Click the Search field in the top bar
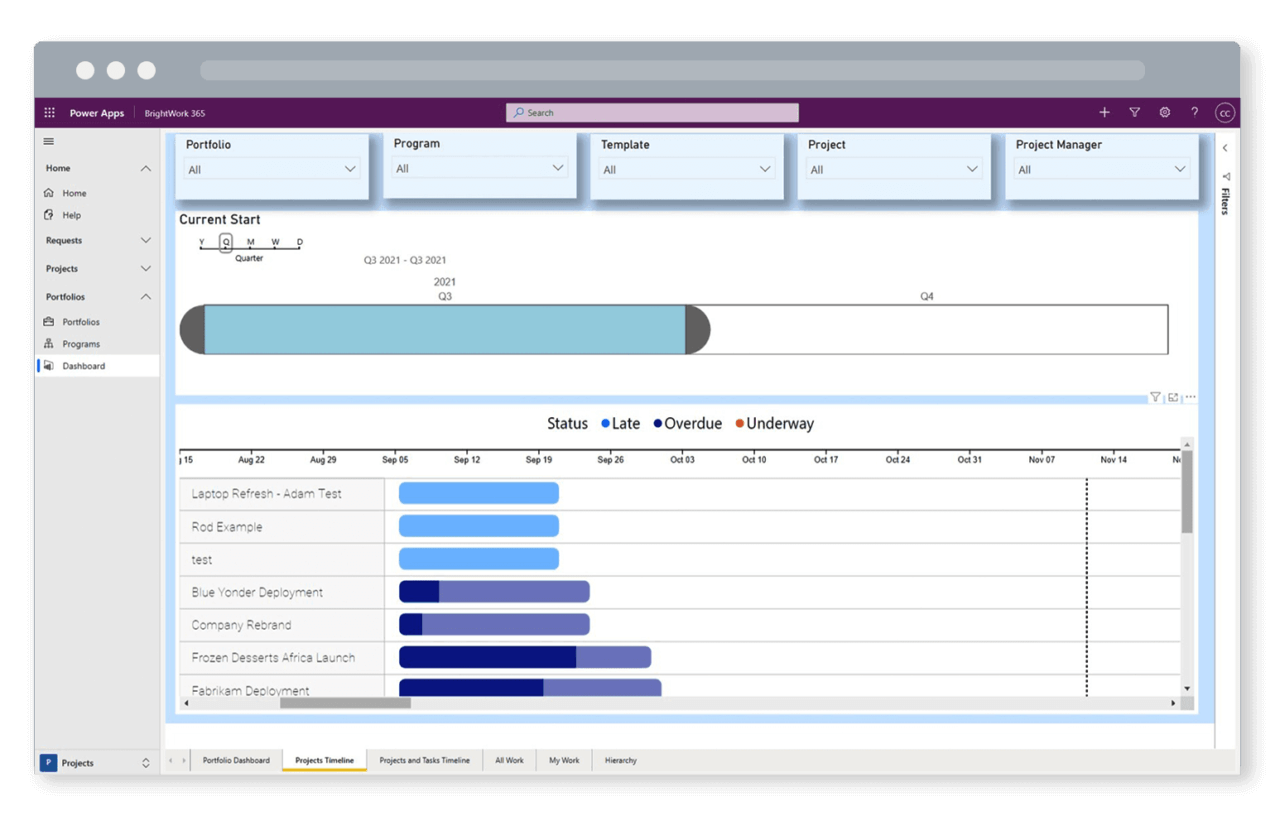This screenshot has height=835, width=1280. click(x=652, y=112)
